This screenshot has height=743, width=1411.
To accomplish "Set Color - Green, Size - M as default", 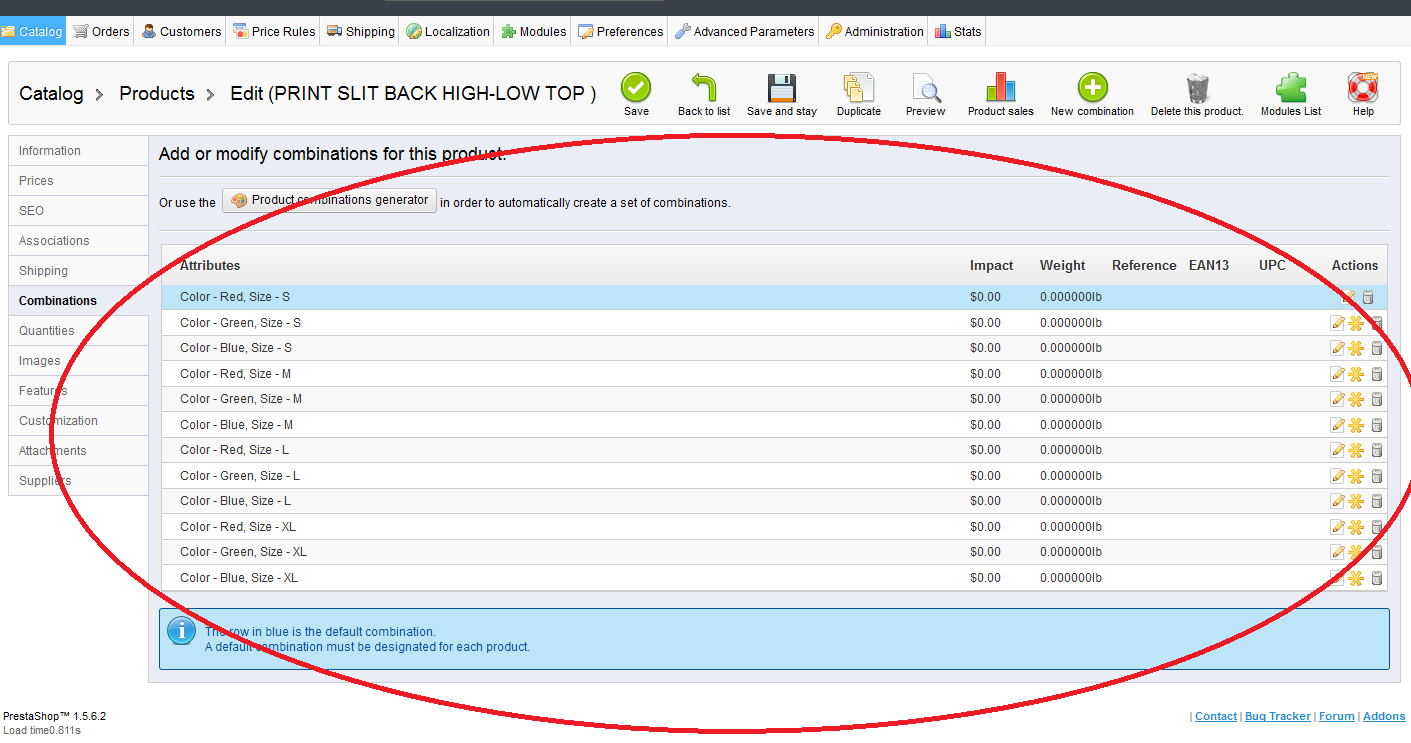I will (x=1356, y=399).
